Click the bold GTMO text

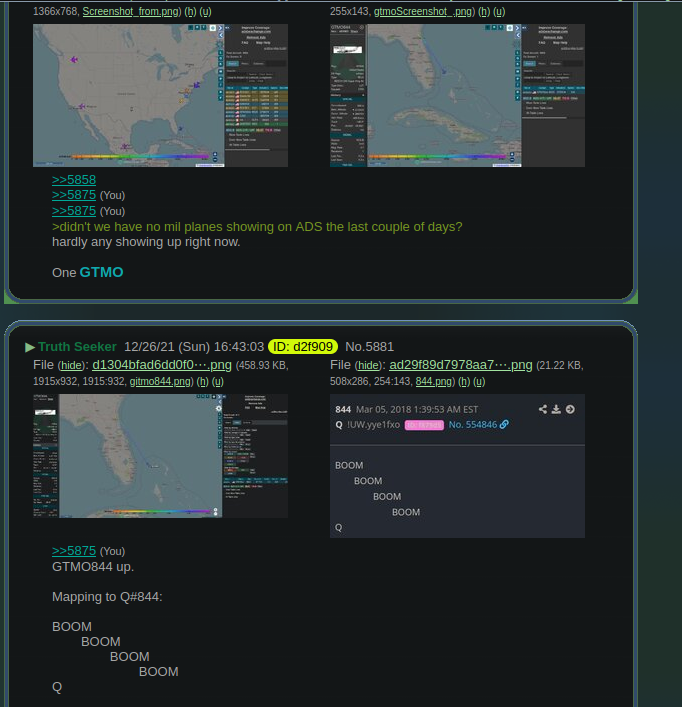[x=101, y=272]
